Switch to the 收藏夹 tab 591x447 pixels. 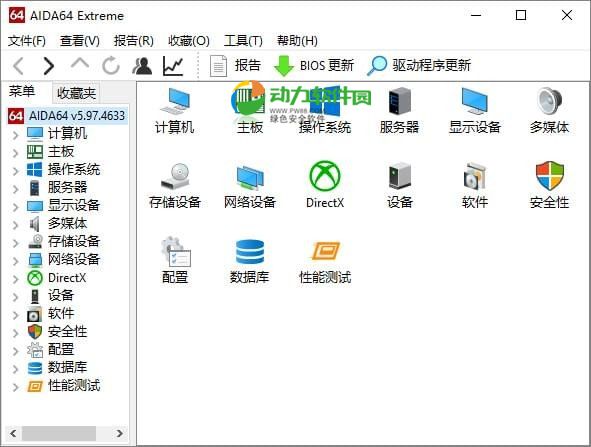pyautogui.click(x=76, y=93)
